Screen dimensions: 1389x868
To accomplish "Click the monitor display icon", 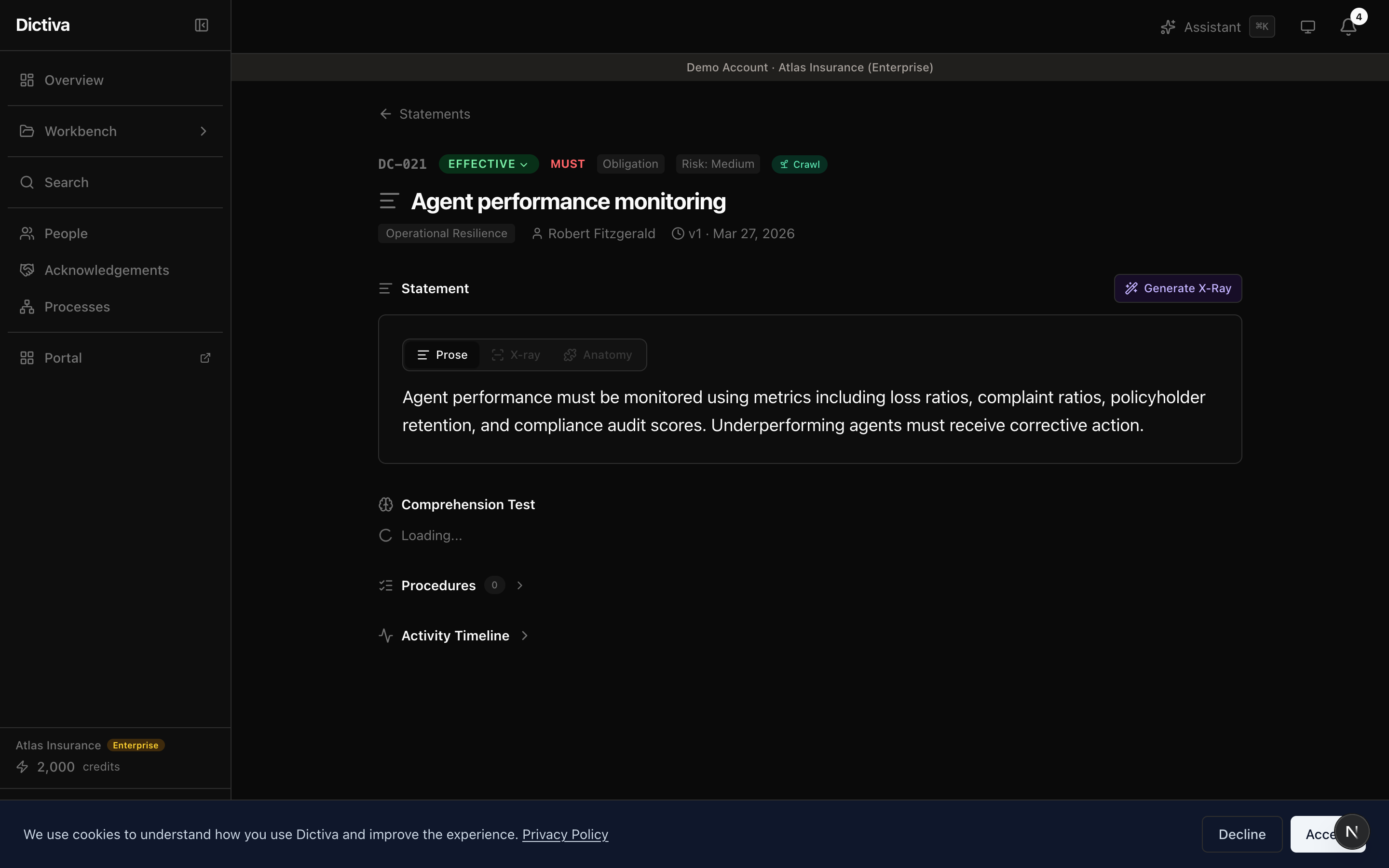I will (1307, 27).
